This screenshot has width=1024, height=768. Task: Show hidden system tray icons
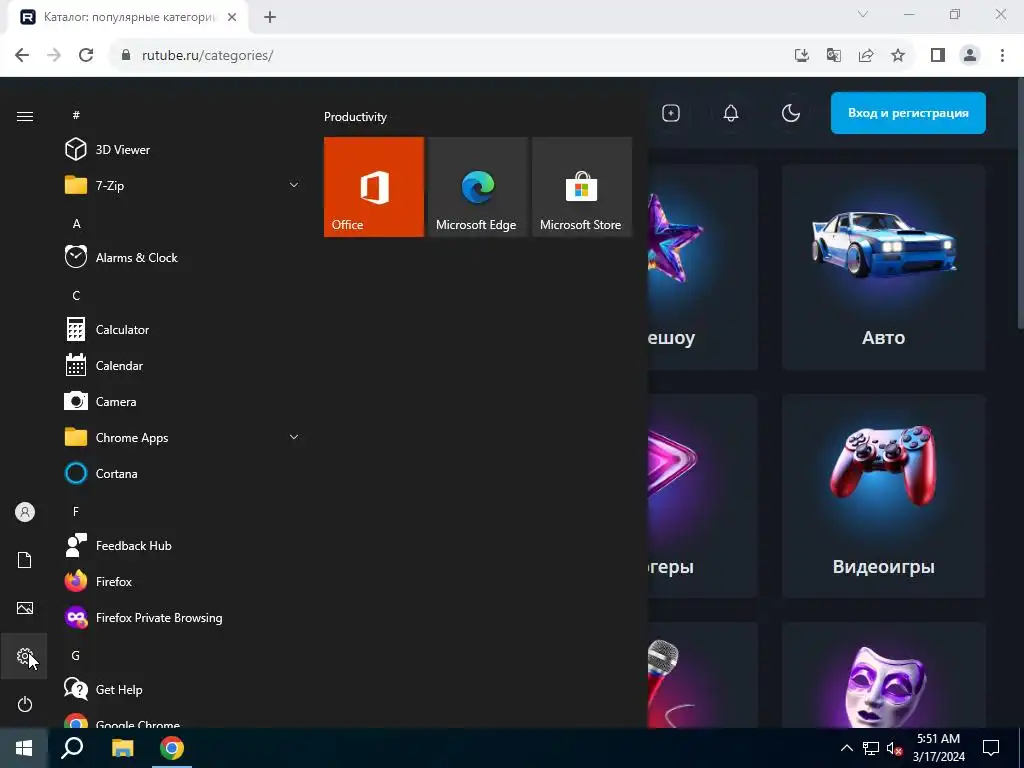point(846,748)
